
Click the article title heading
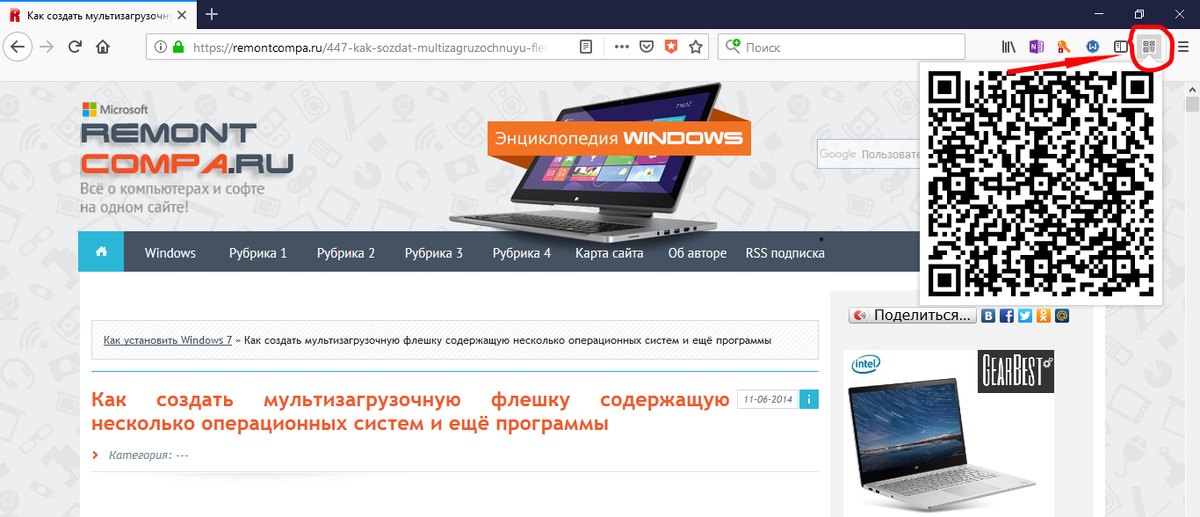pos(411,412)
